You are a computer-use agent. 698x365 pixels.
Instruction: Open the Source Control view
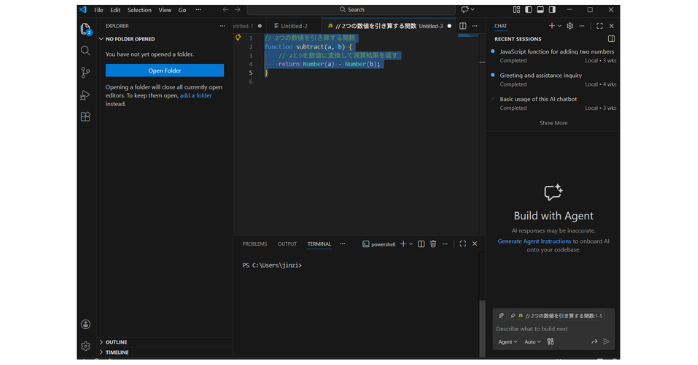click(85, 73)
